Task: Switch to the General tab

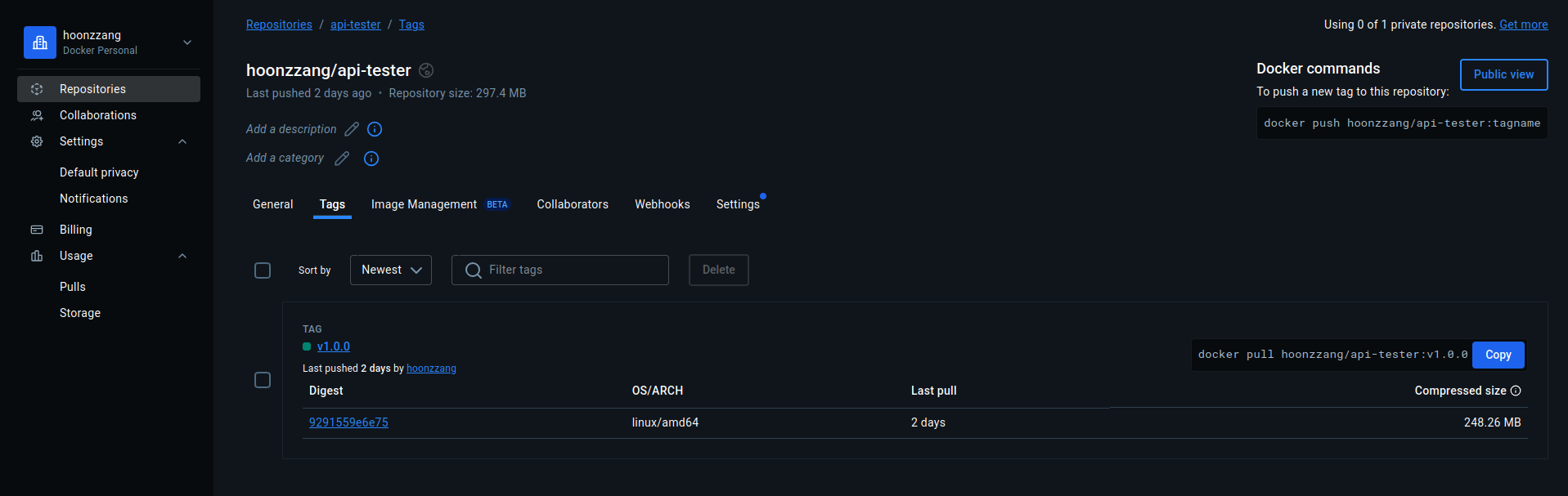Action: pos(272,204)
